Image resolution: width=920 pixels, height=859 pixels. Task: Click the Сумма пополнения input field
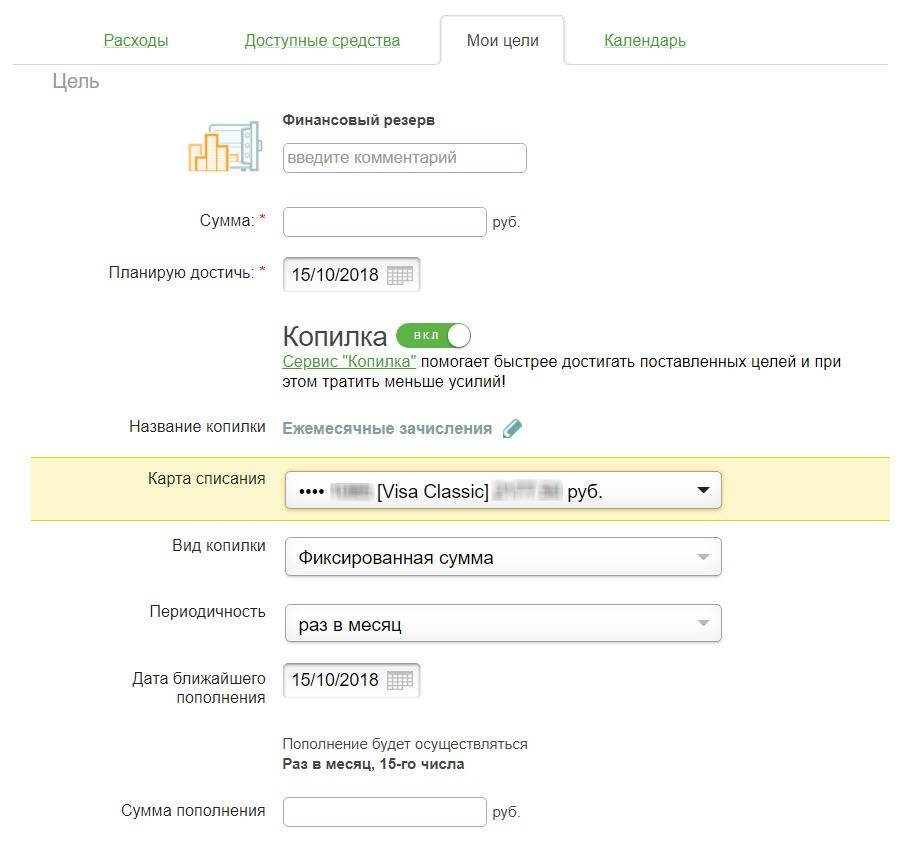tap(385, 812)
